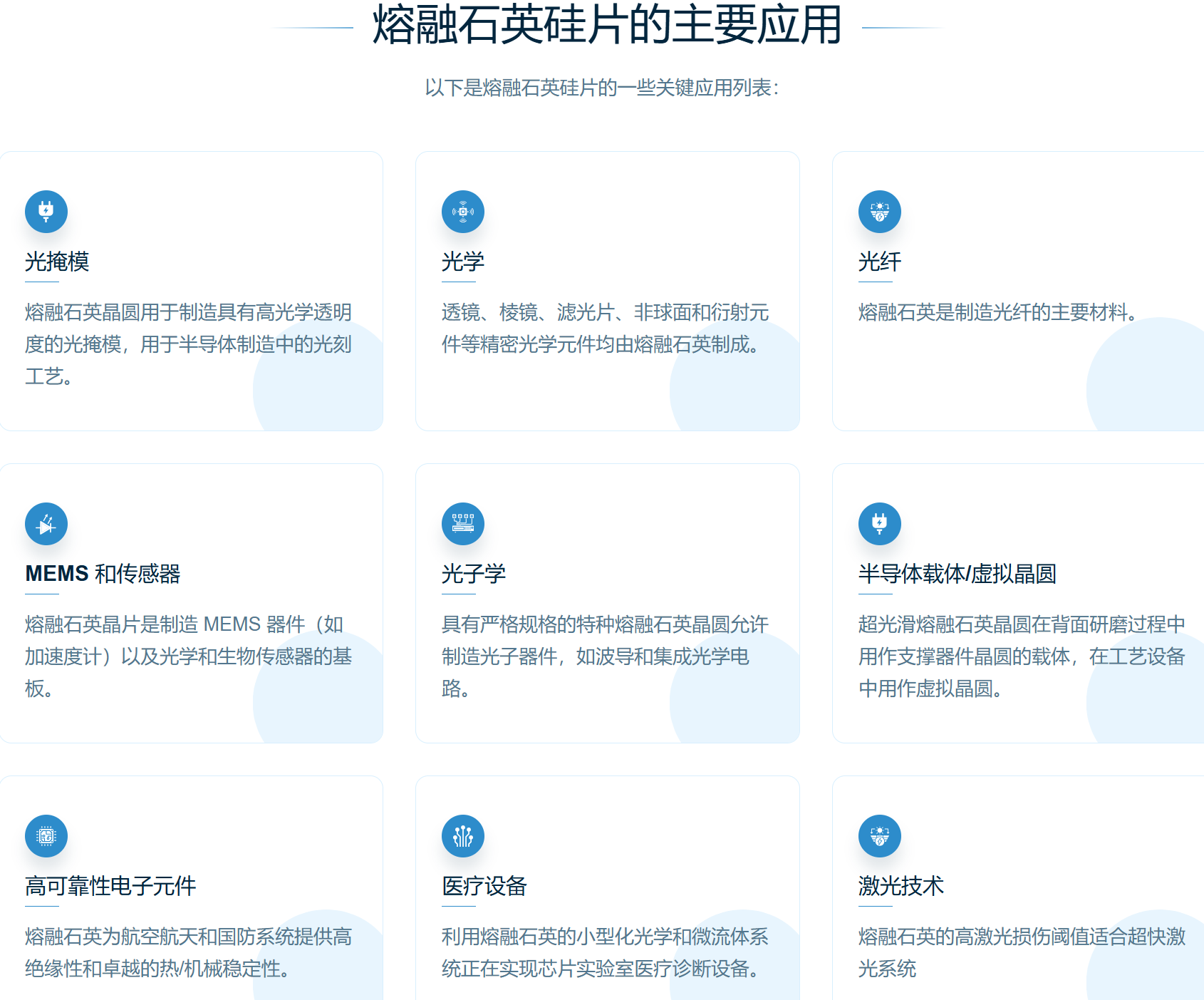
Task: Click the icon above 光纤 heading
Action: pos(880,212)
